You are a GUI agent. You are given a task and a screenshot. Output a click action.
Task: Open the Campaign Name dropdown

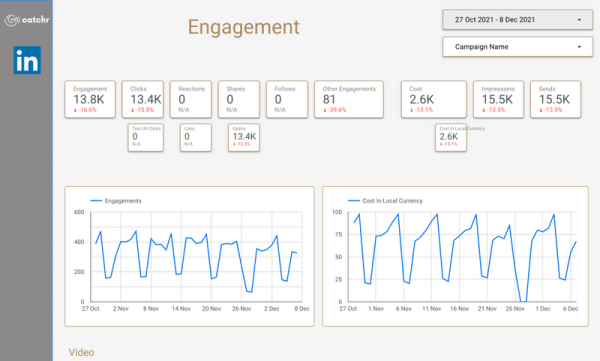tap(517, 47)
